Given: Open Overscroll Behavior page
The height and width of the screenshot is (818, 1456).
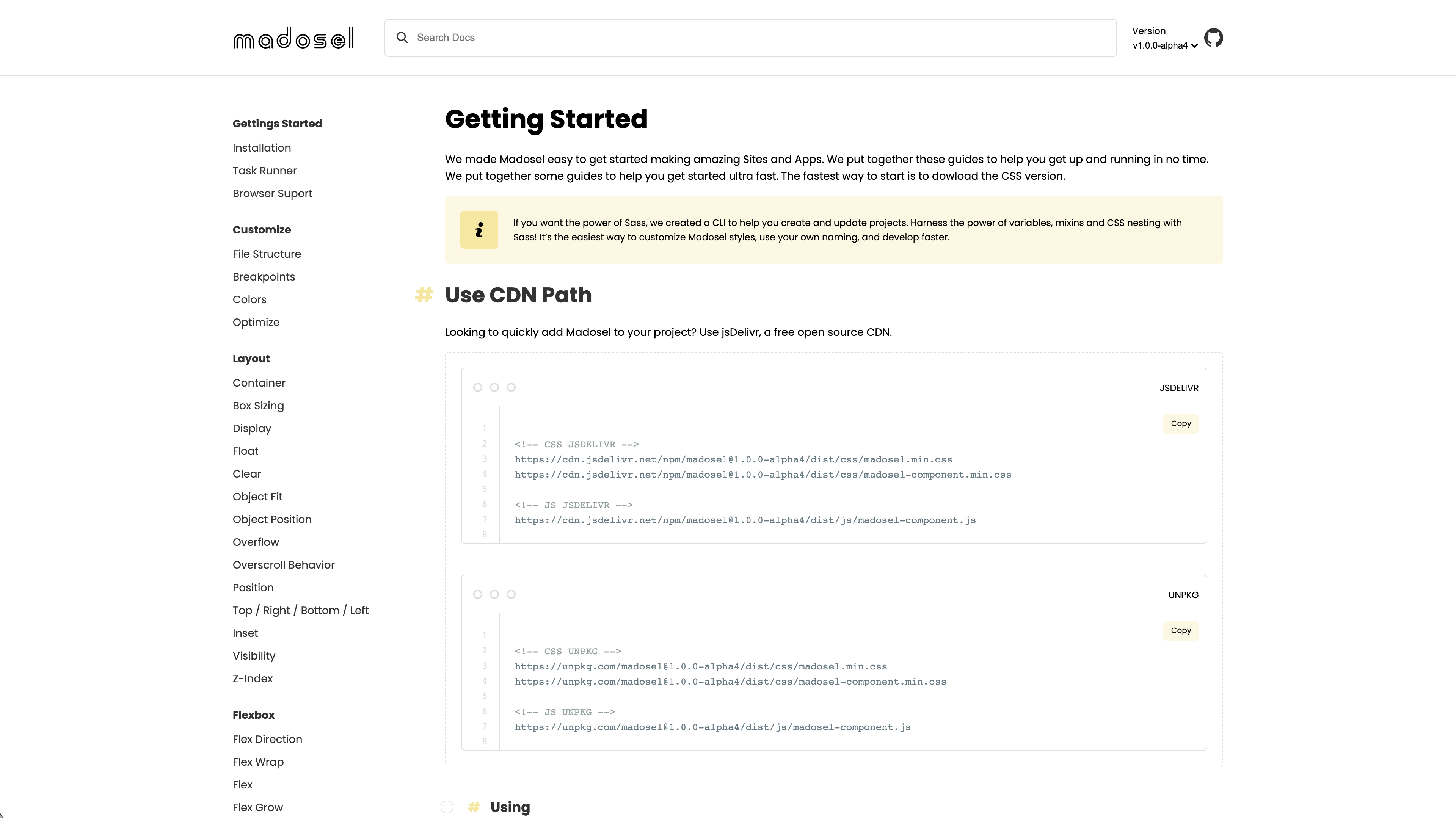Looking at the screenshot, I should point(284,564).
